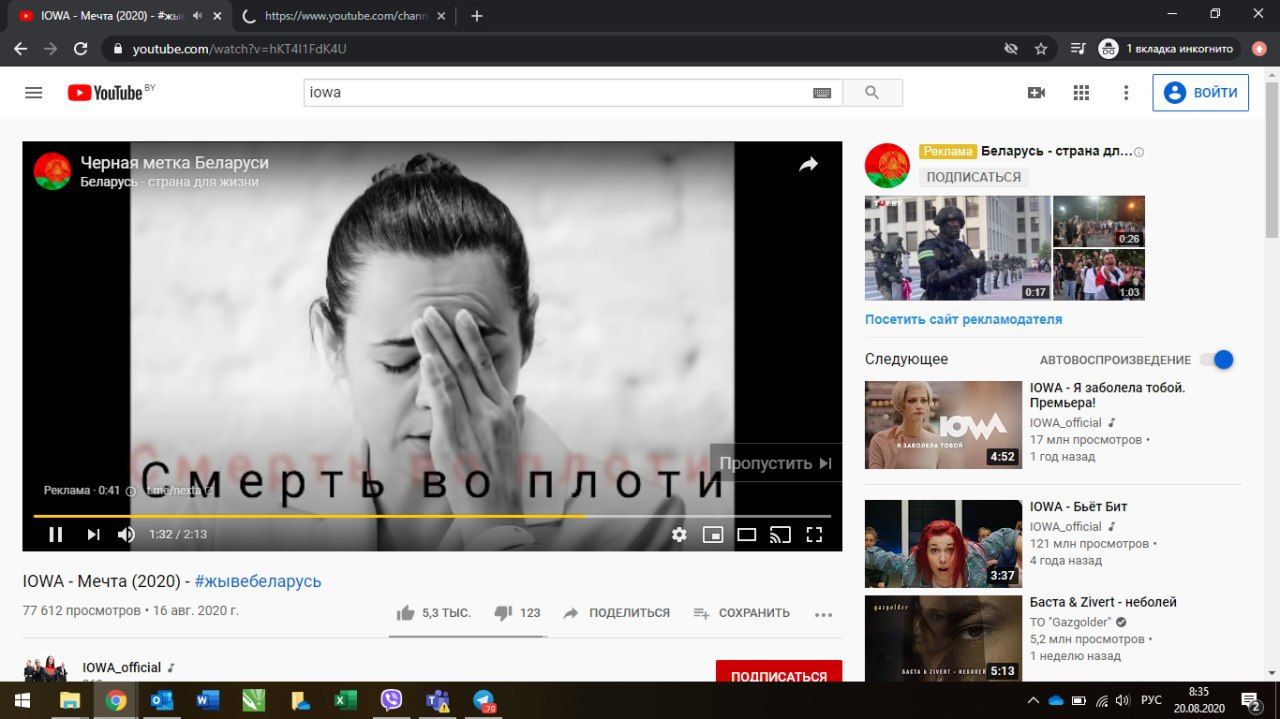The image size is (1280, 719).
Task: Open the YouTube apps grid icon
Action: pyautogui.click(x=1081, y=92)
